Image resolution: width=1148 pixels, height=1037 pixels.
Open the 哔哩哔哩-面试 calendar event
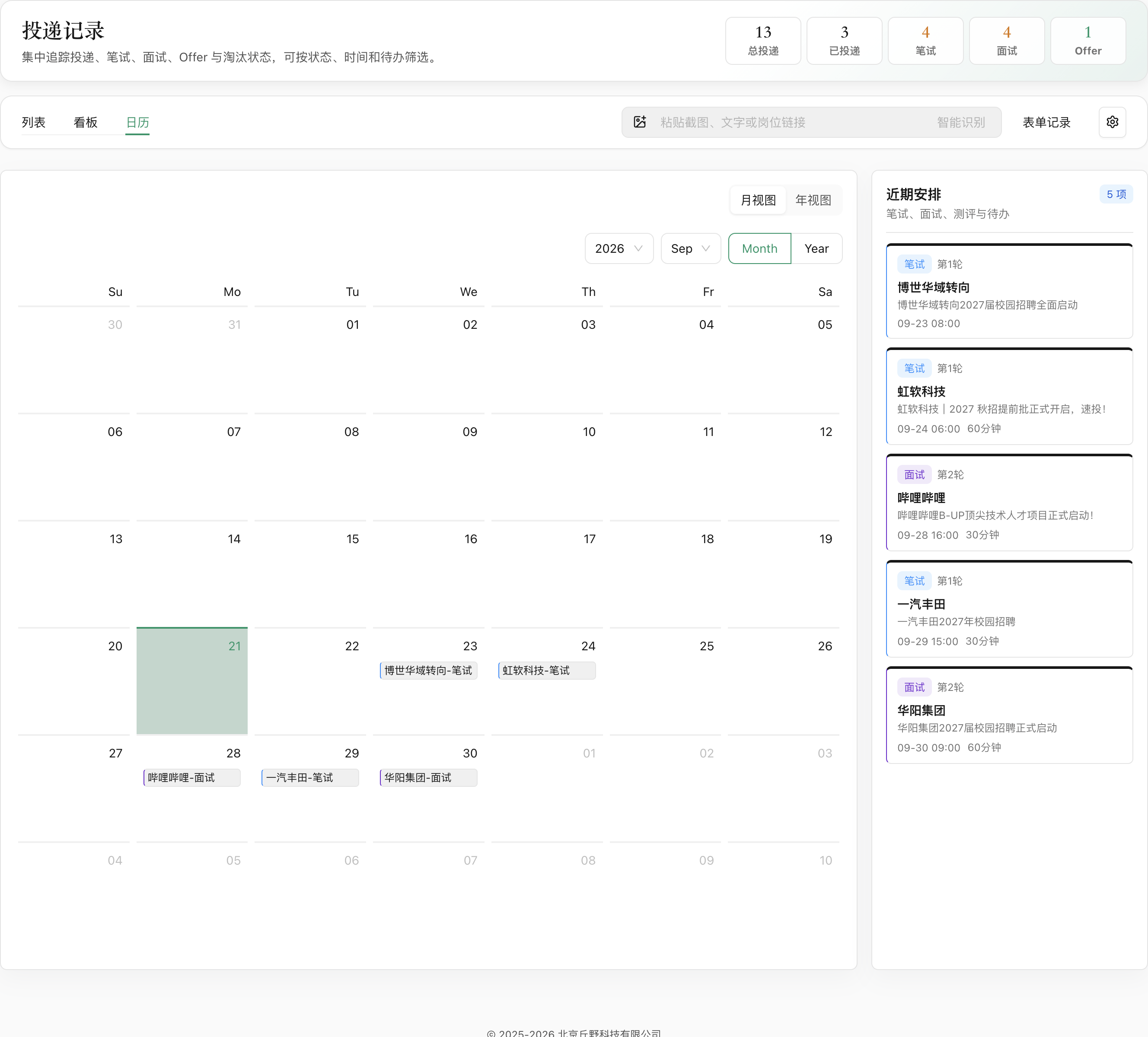(x=192, y=777)
